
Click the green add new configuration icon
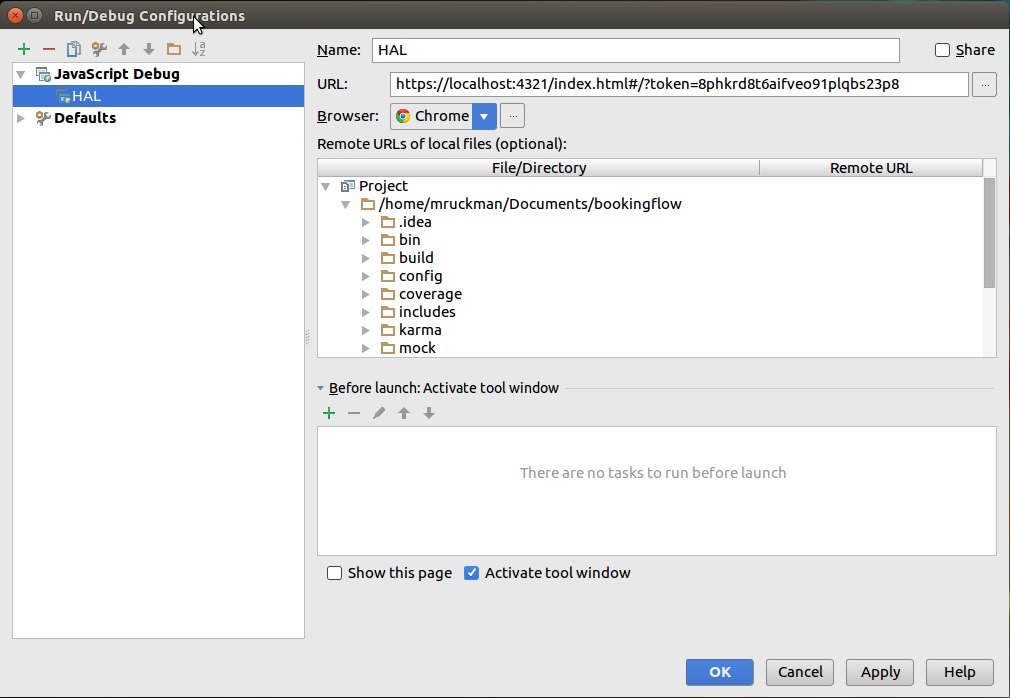click(24, 49)
